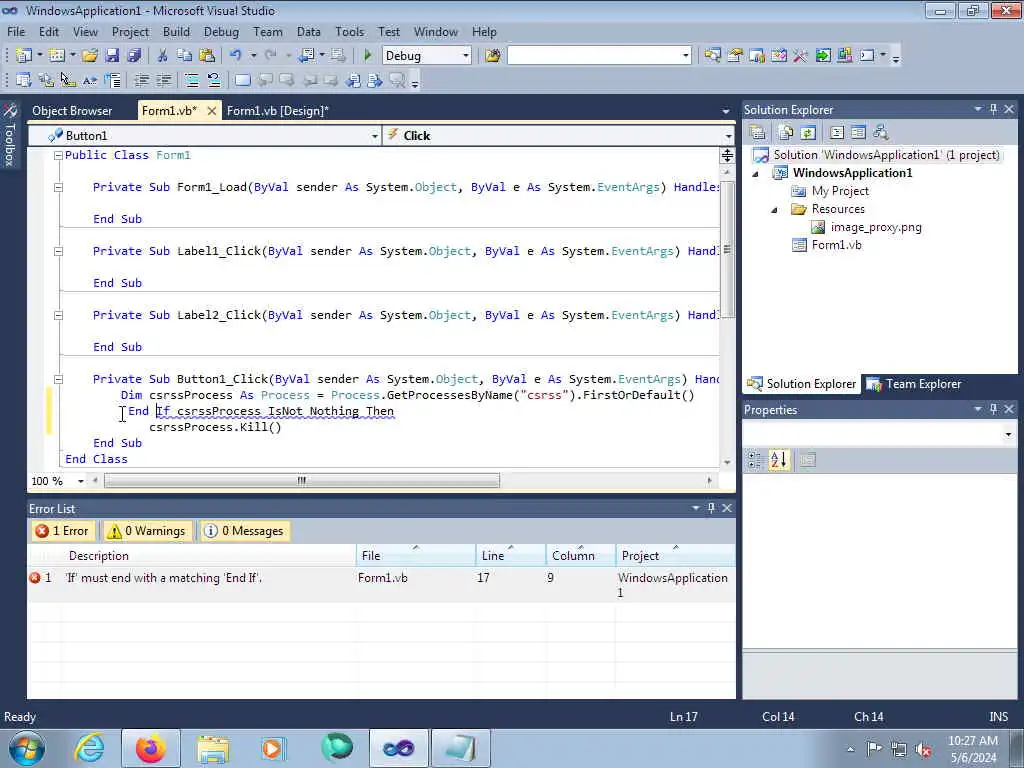Collapse the Form1_Load sub outline
1024x768 pixels.
click(58, 187)
